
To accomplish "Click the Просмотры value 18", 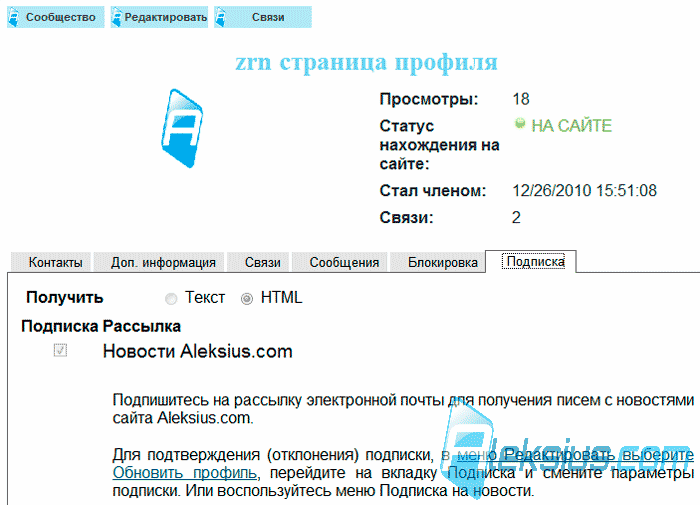I will [x=521, y=99].
